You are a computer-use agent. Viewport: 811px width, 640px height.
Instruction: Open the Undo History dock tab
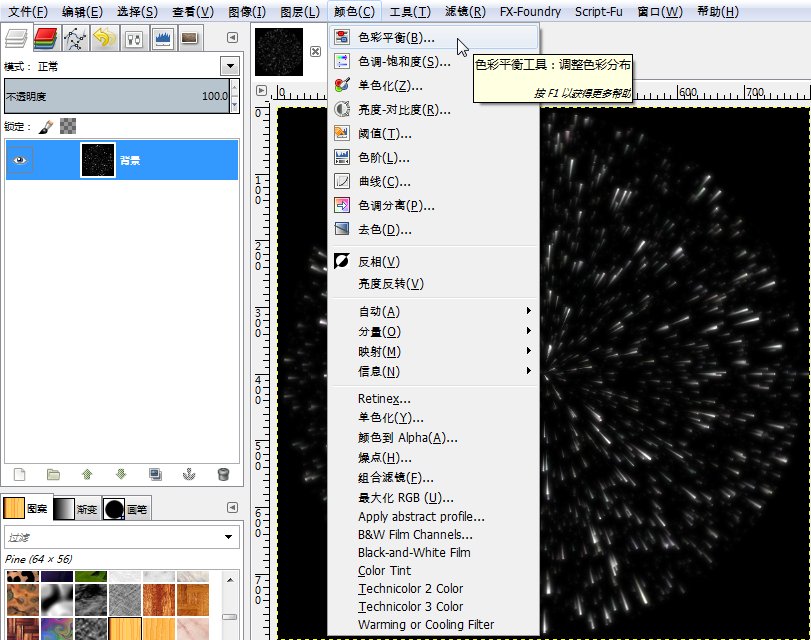pyautogui.click(x=105, y=38)
